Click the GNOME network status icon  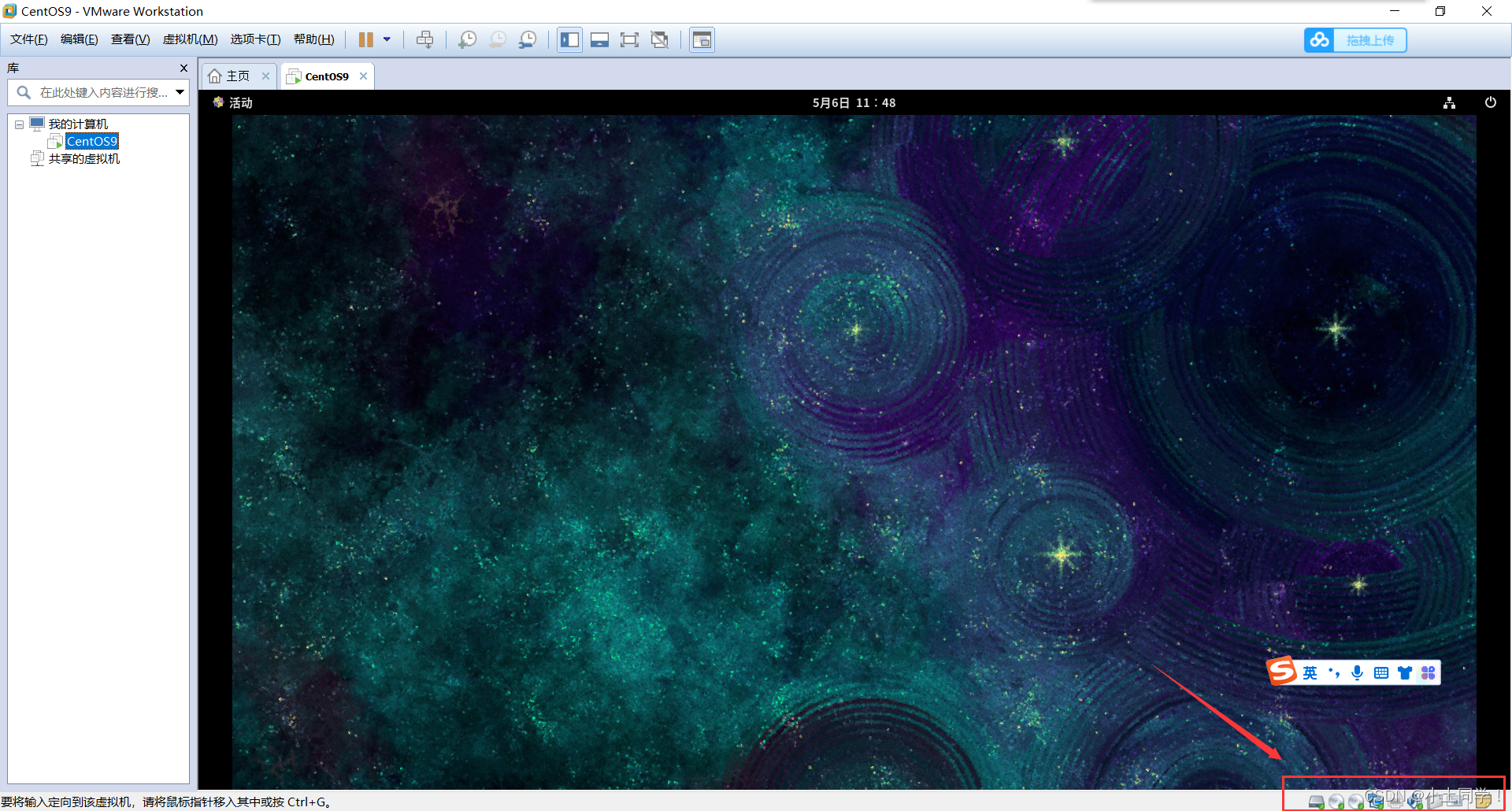pos(1449,102)
